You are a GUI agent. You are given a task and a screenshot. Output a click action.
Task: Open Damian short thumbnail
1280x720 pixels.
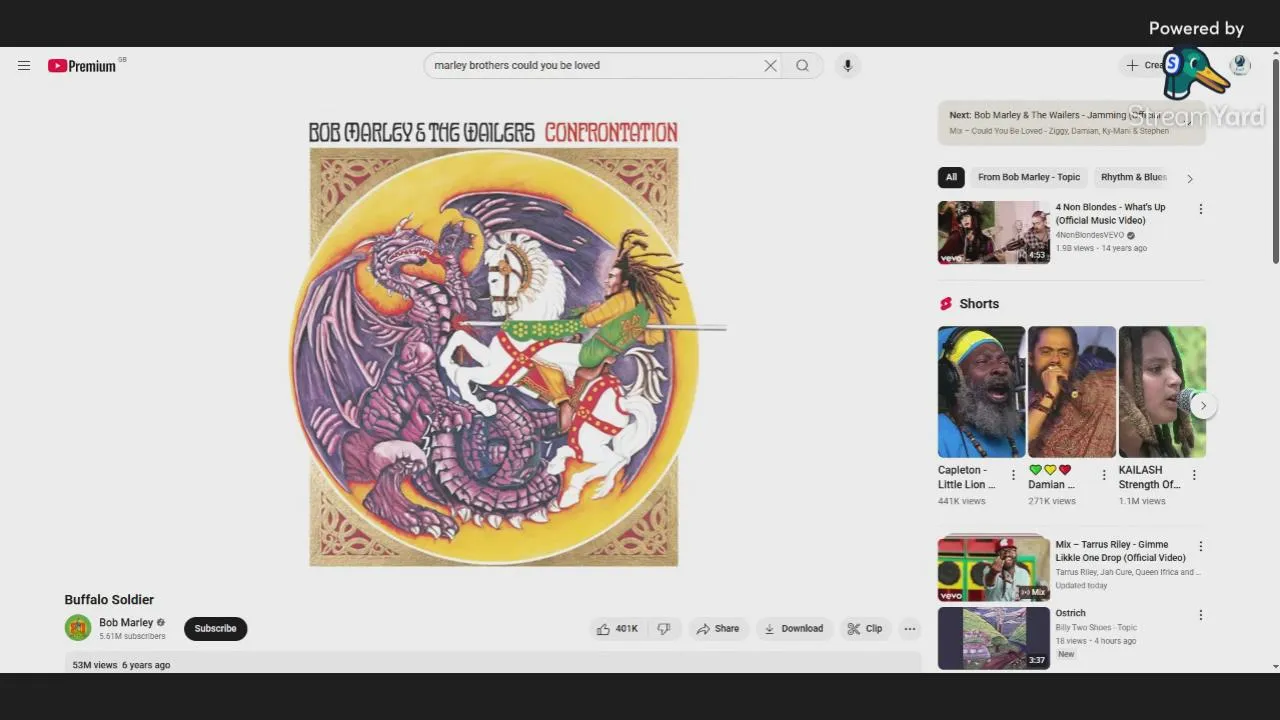point(1072,392)
